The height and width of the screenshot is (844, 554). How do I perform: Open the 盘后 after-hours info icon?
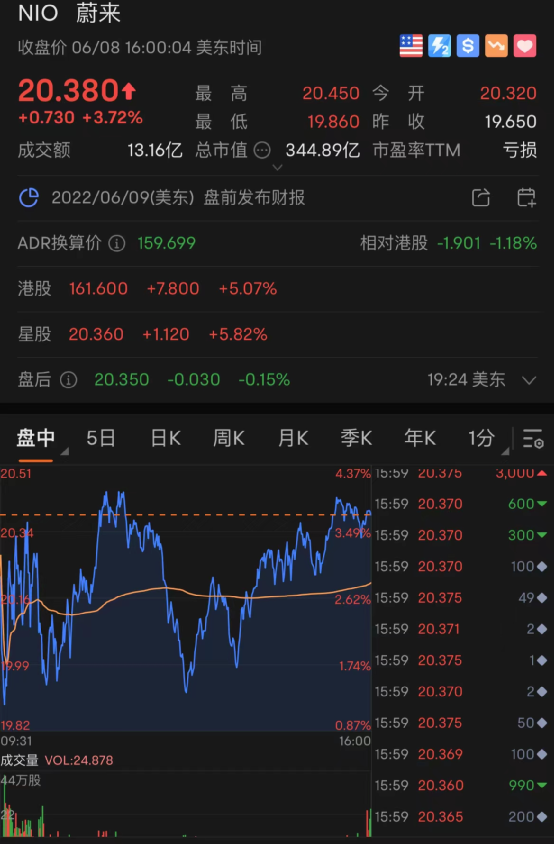click(x=68, y=380)
